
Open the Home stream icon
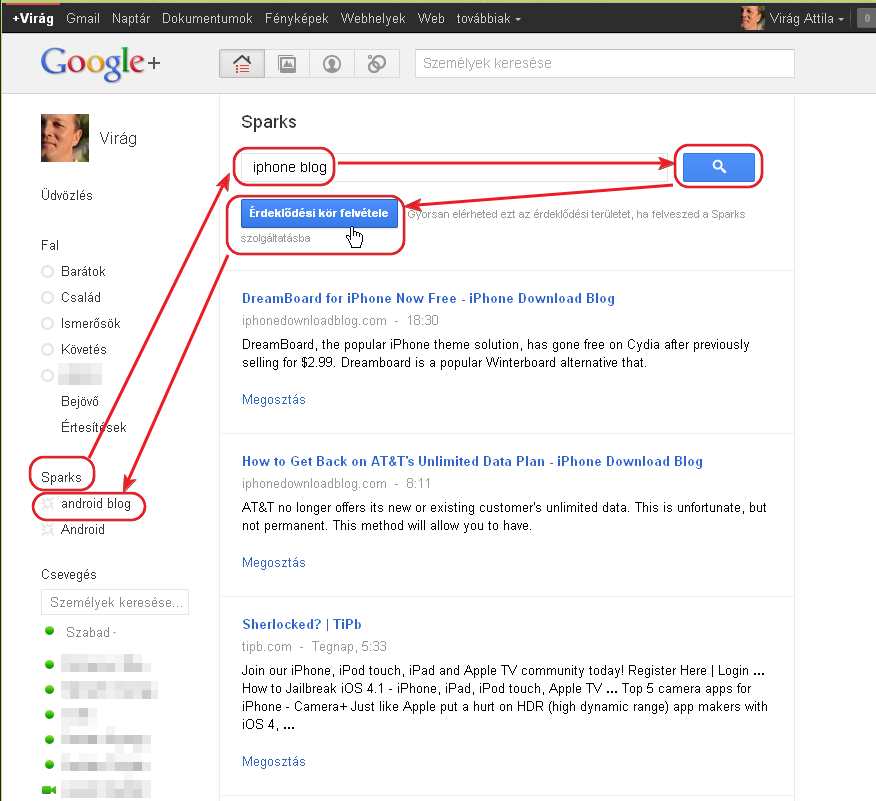pyautogui.click(x=242, y=64)
